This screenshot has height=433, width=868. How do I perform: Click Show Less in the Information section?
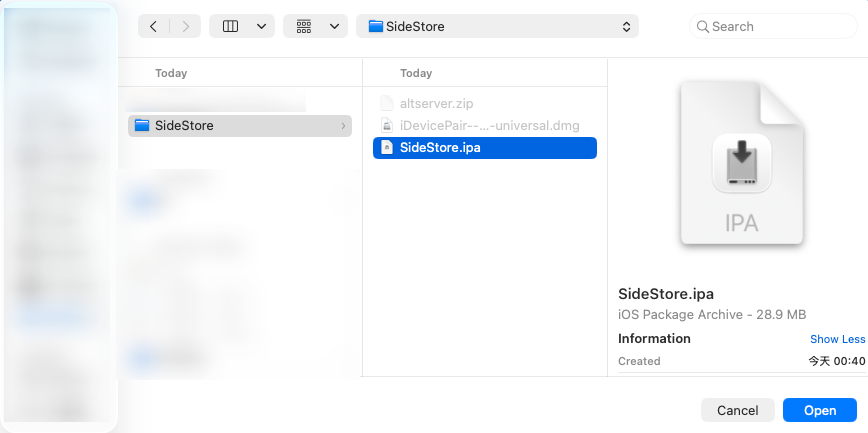click(837, 339)
